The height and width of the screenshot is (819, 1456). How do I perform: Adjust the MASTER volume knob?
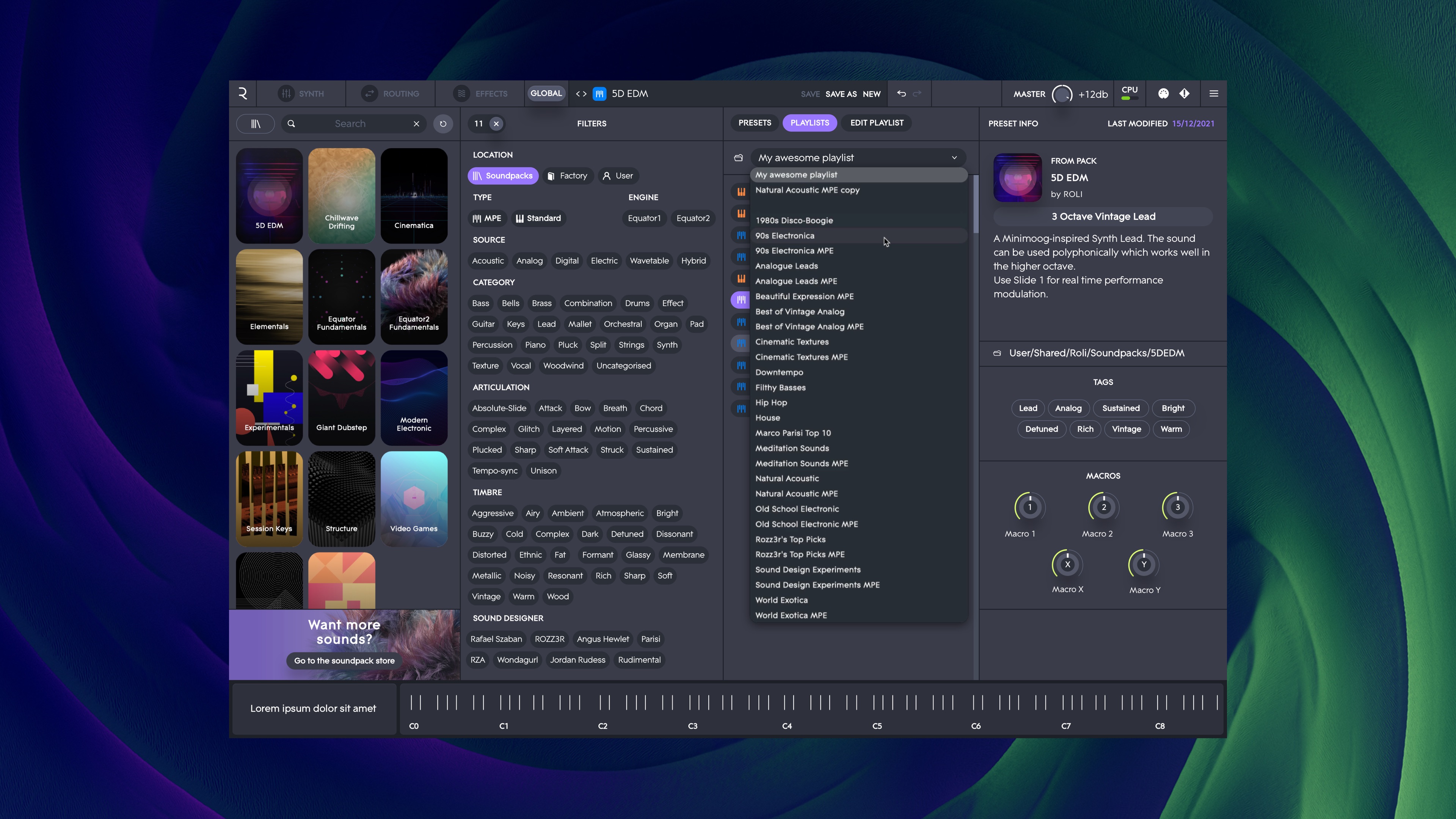(1062, 94)
